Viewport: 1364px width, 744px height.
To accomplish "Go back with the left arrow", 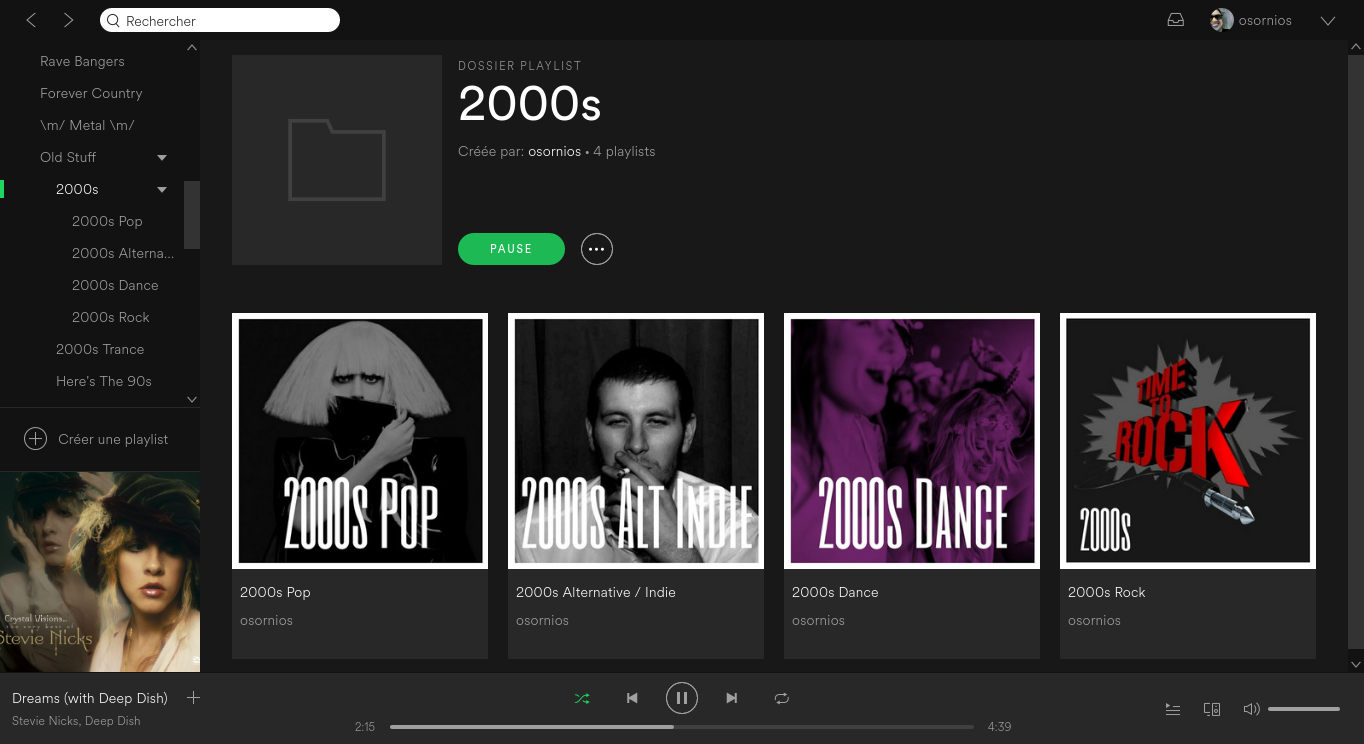I will (32, 20).
